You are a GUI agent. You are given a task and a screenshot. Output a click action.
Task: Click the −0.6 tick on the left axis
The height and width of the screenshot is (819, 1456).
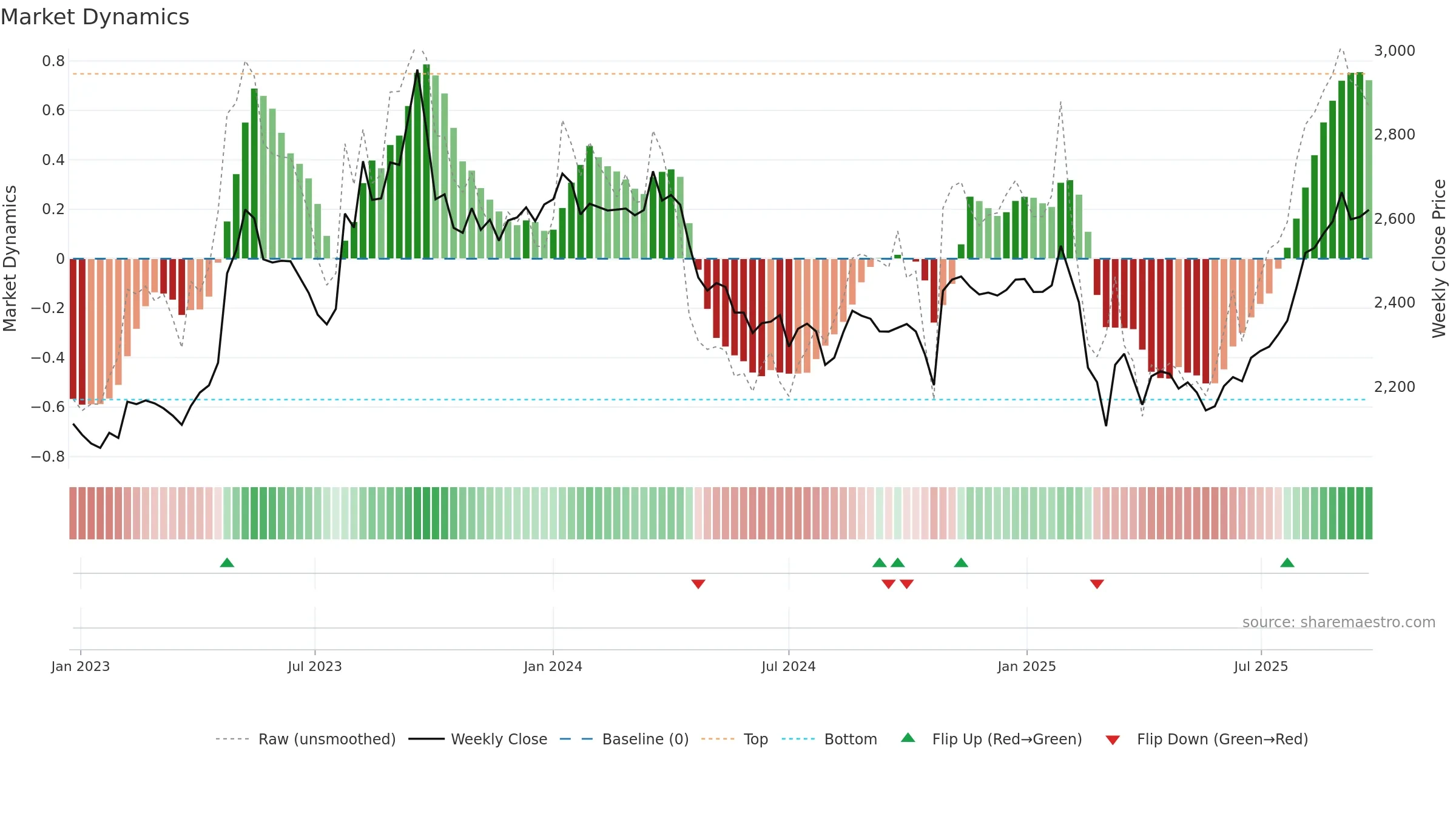click(48, 406)
